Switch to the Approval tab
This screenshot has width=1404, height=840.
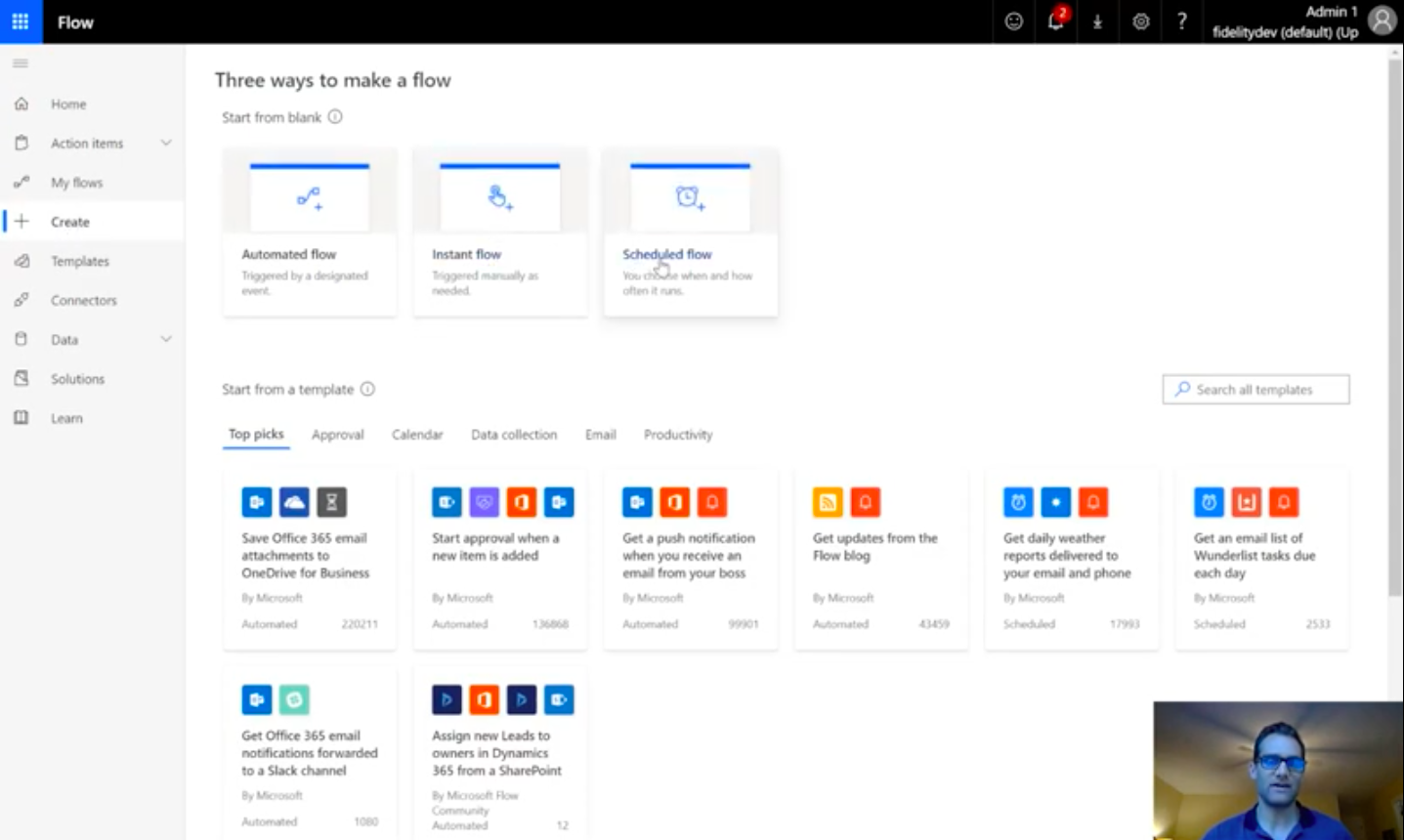pos(337,435)
